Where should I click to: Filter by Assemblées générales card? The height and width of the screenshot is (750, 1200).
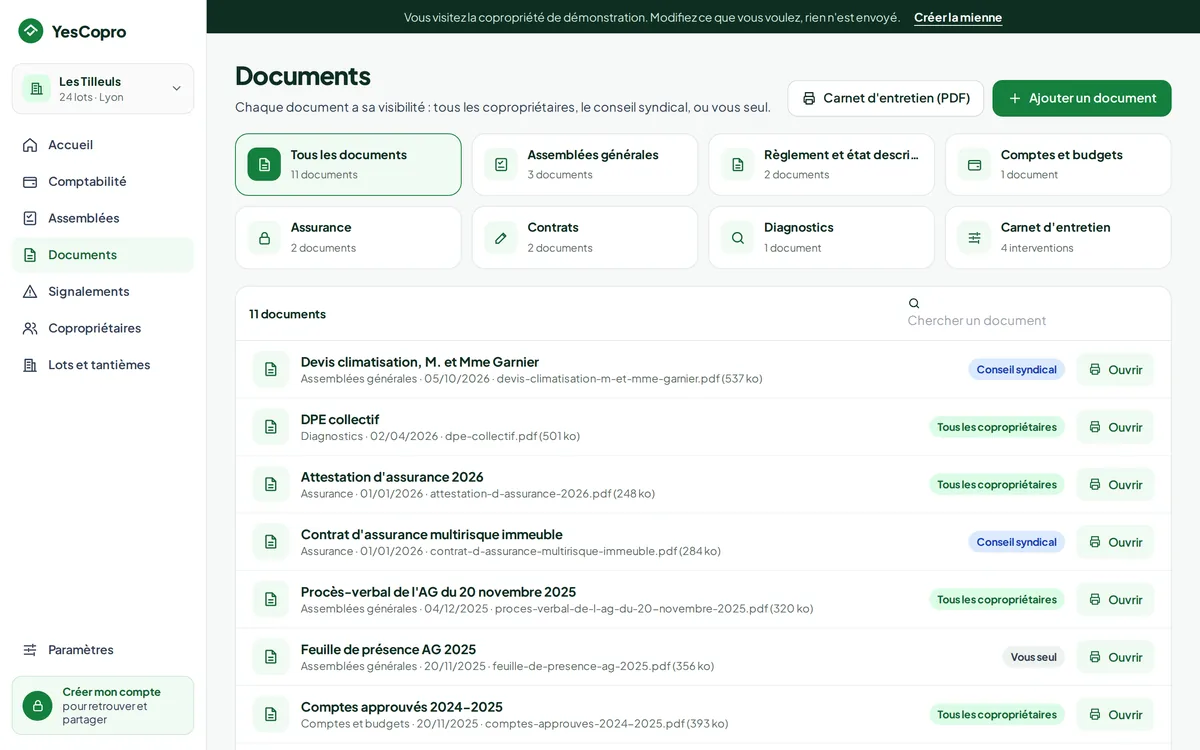585,164
